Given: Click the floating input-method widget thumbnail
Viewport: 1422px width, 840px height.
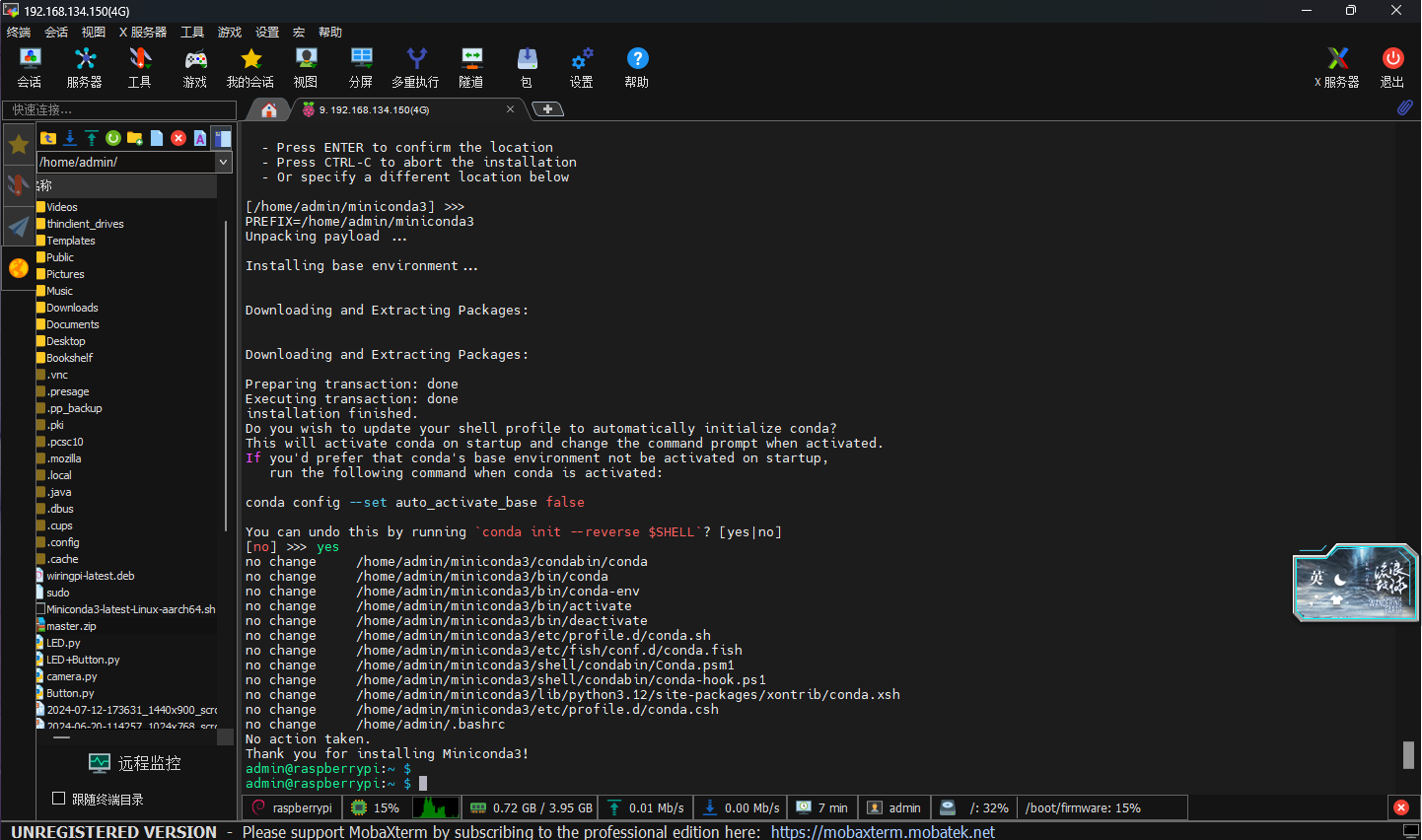Looking at the screenshot, I should (x=1355, y=583).
